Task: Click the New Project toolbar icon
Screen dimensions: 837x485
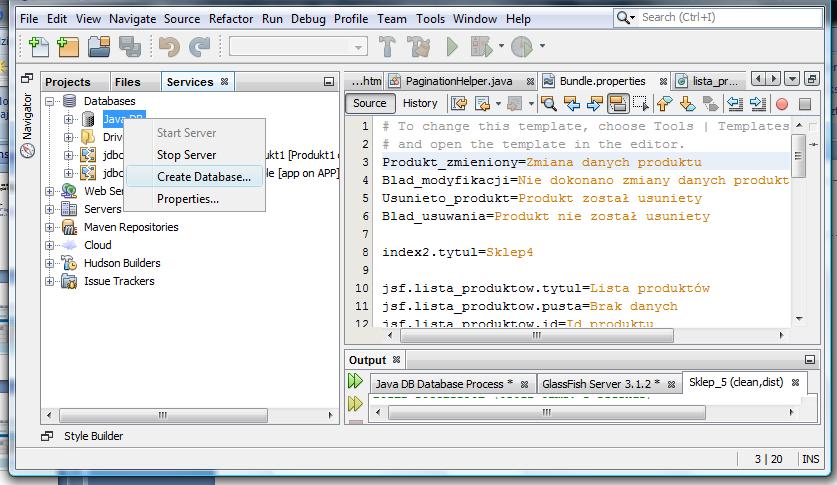Action: tap(68, 46)
